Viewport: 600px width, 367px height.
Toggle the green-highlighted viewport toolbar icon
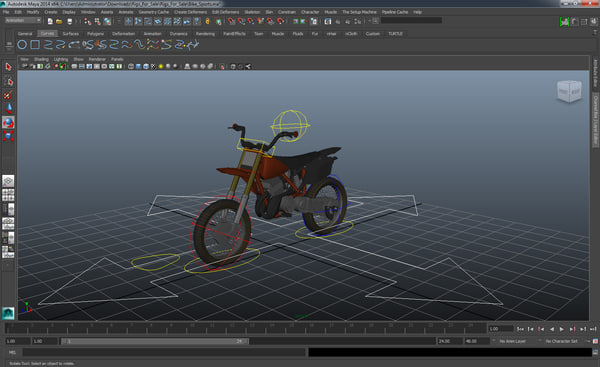pyautogui.click(x=62, y=67)
